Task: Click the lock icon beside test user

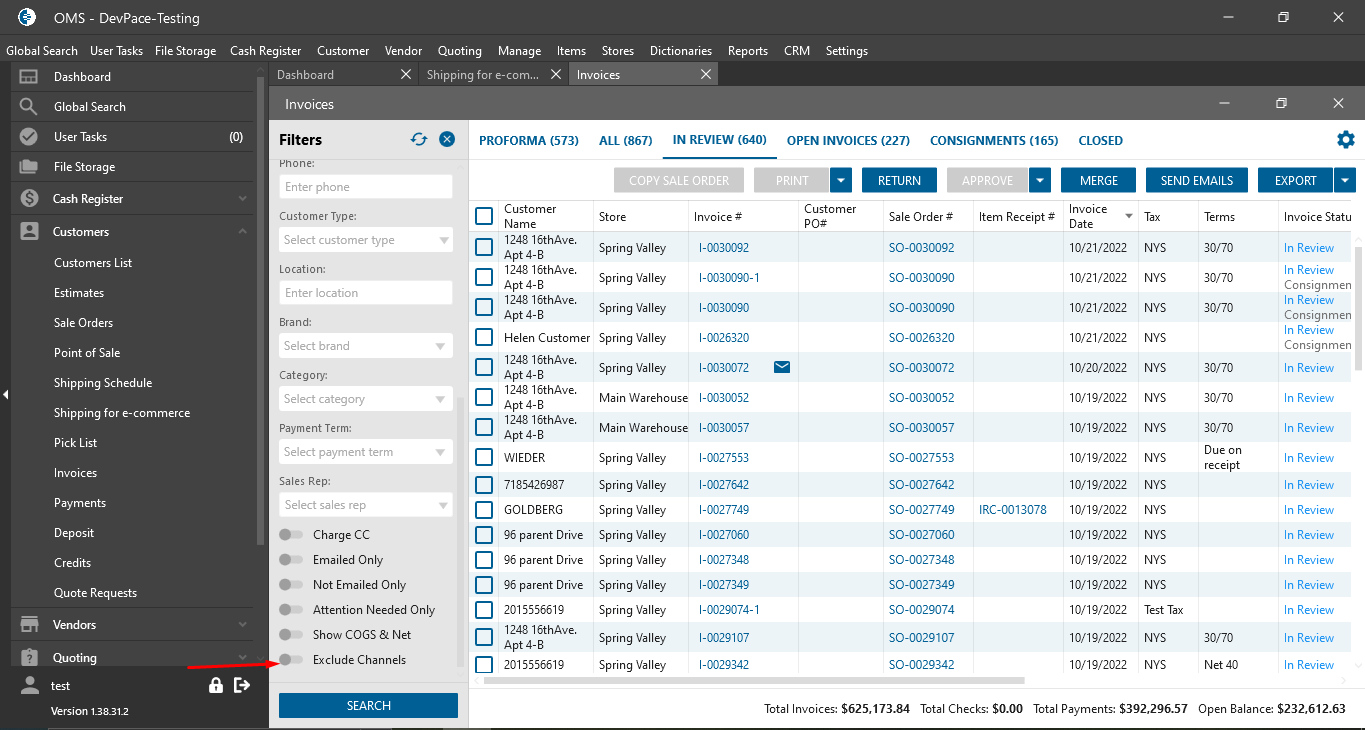Action: click(216, 686)
